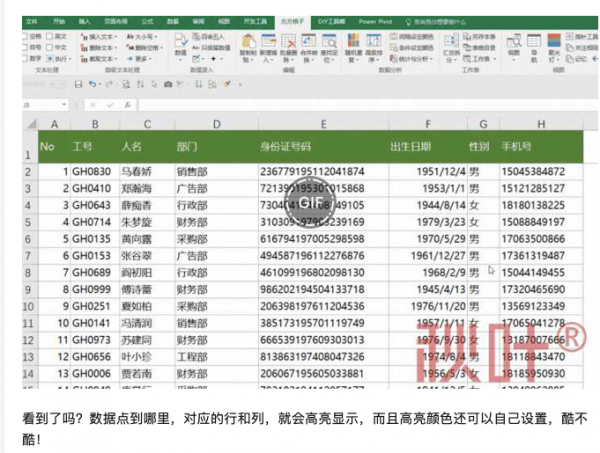This screenshot has height=453, width=600.
Task: Toggle the 空格 checkbox
Action: (25, 37)
